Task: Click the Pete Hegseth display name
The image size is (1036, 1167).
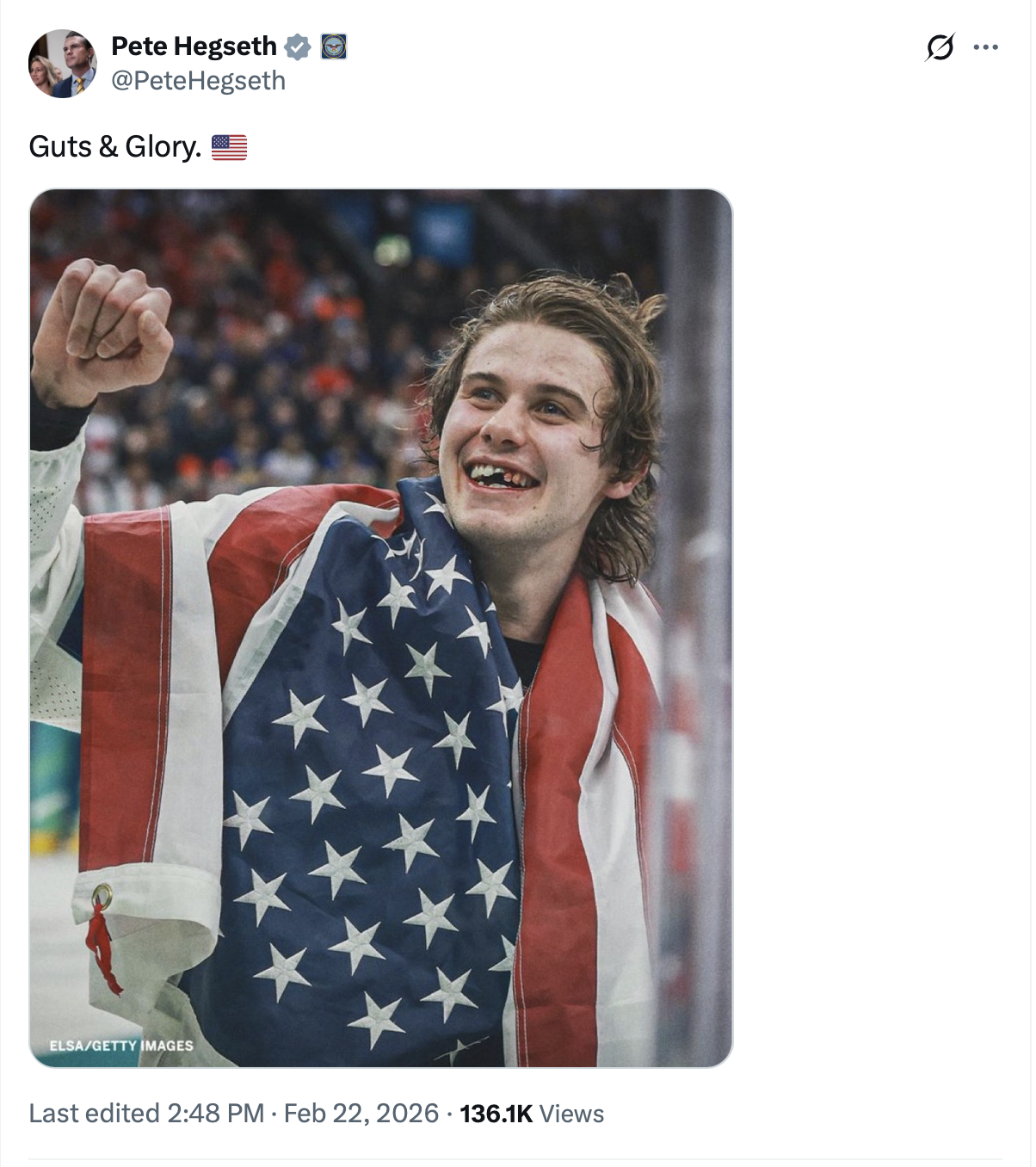Action: pos(194,46)
